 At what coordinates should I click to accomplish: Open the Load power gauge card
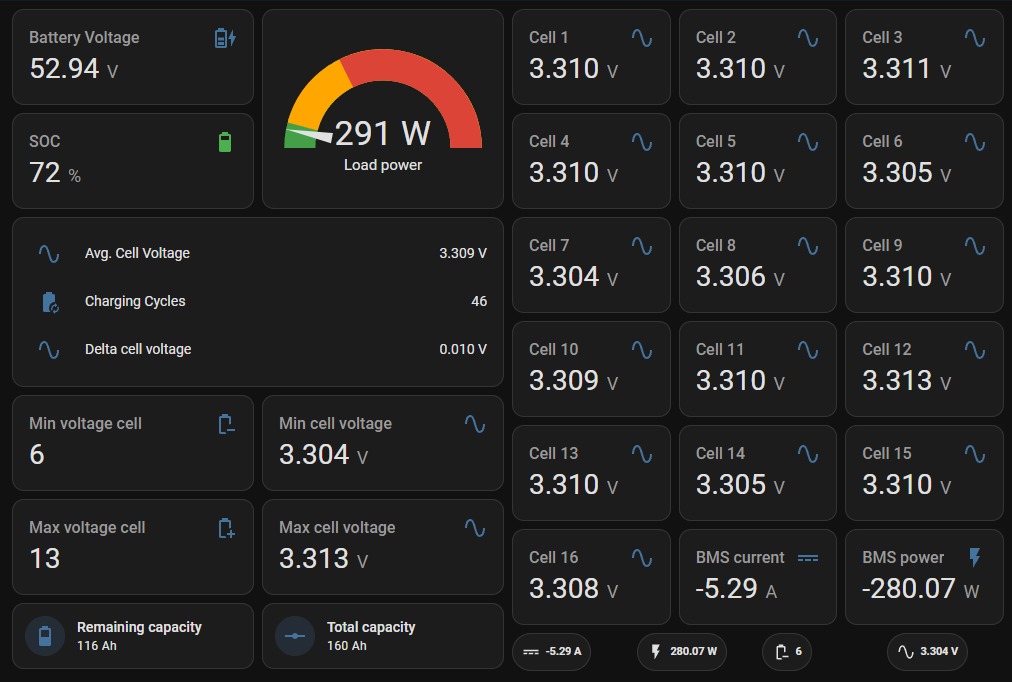[x=383, y=109]
